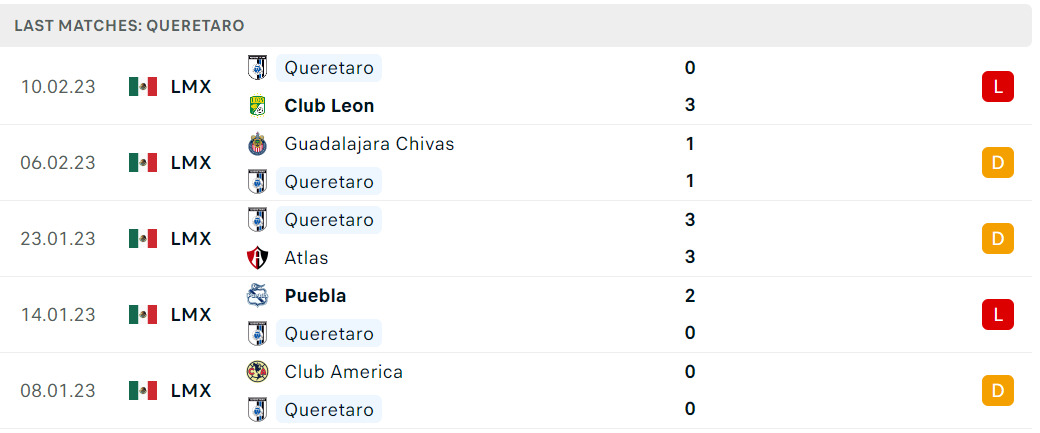
Task: Click the Guadalajara Chivas crest icon
Action: coord(257,144)
